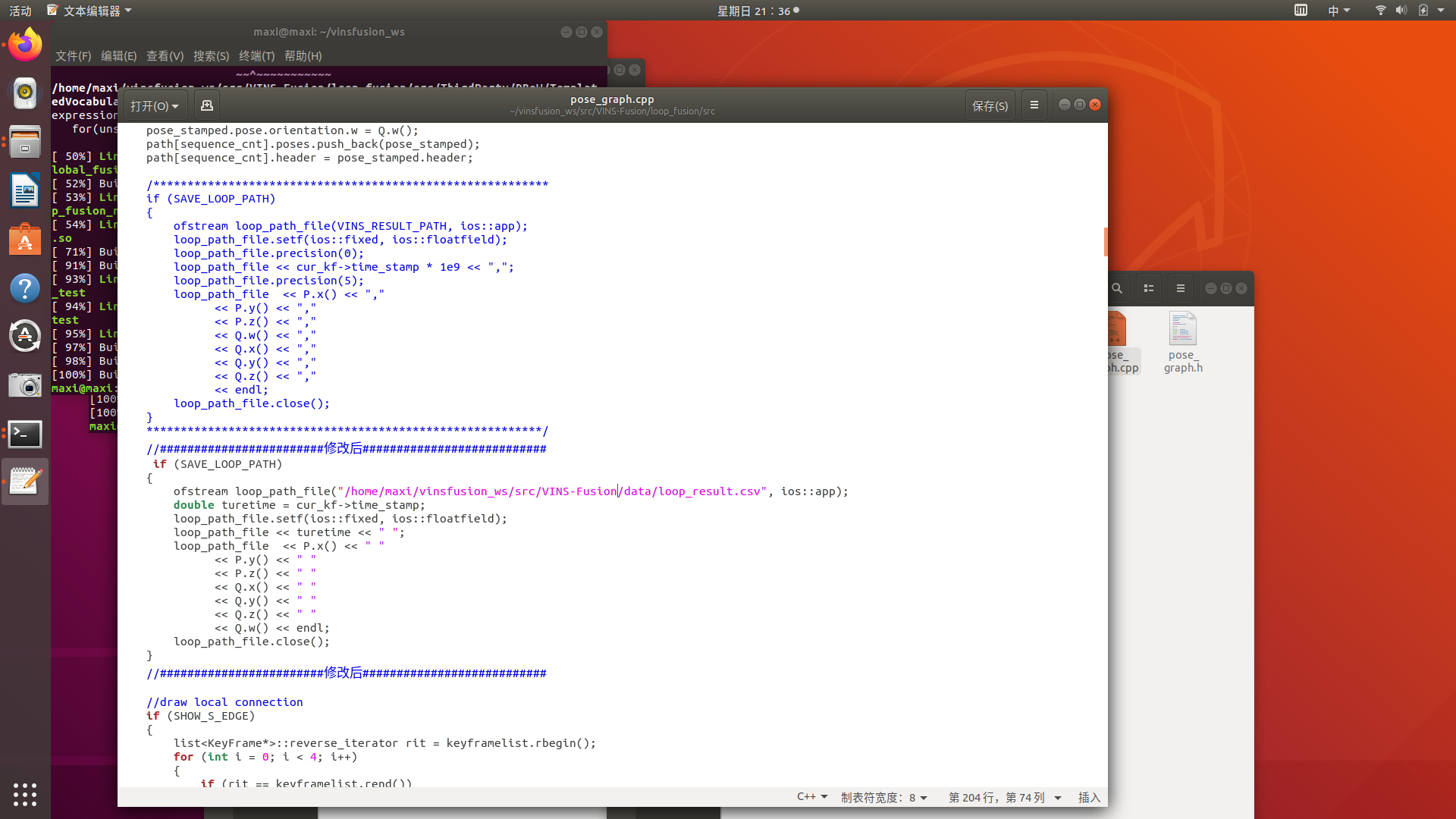Open the Help icon in dock
Viewport: 1456px width, 819px height.
tap(25, 288)
